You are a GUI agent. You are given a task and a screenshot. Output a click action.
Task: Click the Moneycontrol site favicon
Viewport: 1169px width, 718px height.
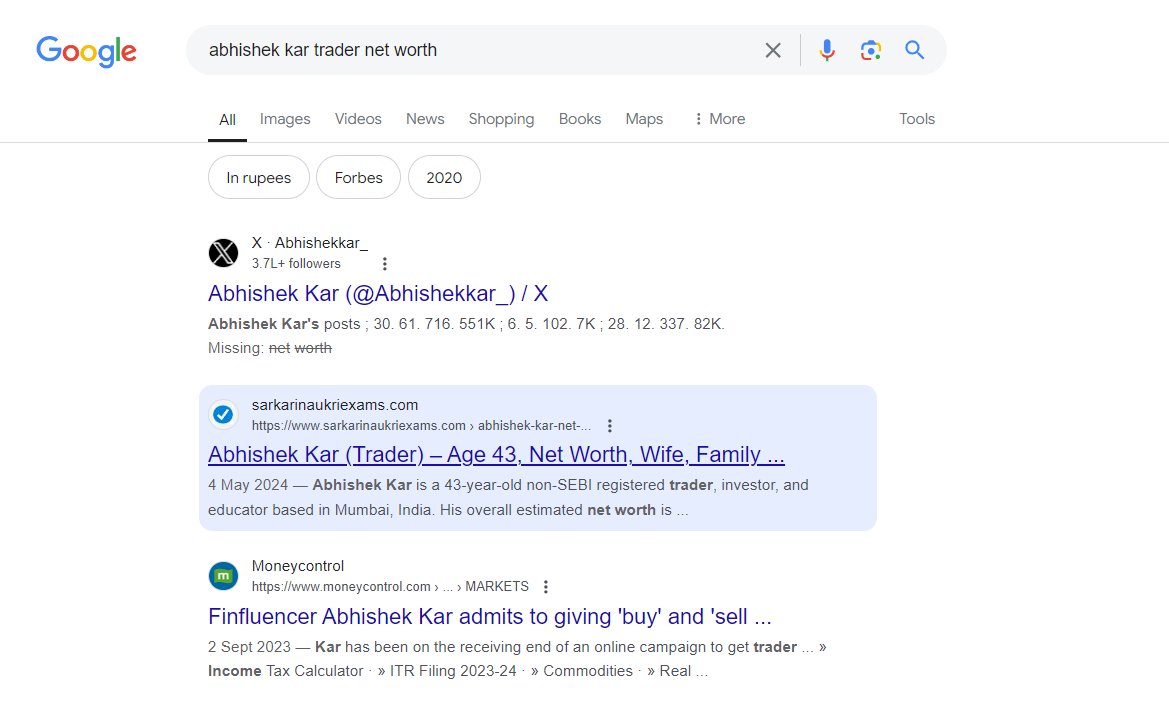pos(223,576)
